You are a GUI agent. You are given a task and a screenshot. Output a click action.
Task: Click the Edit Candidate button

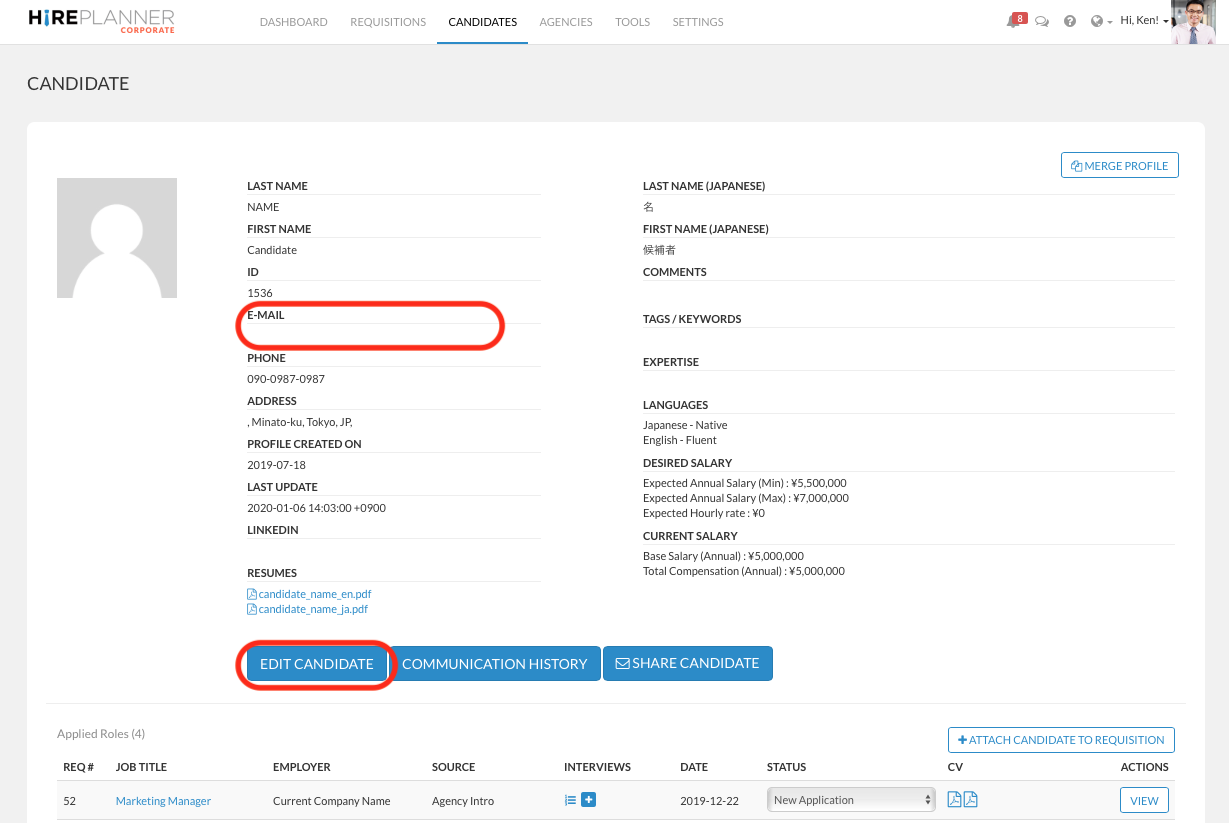[x=316, y=664]
